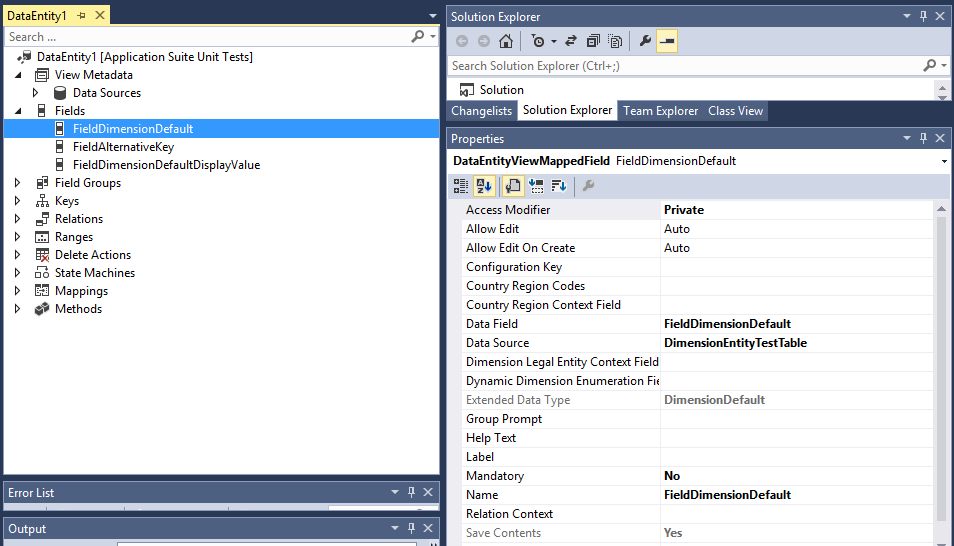954x546 pixels.
Task: Click the Search Solution Explorer input field
Action: point(684,65)
